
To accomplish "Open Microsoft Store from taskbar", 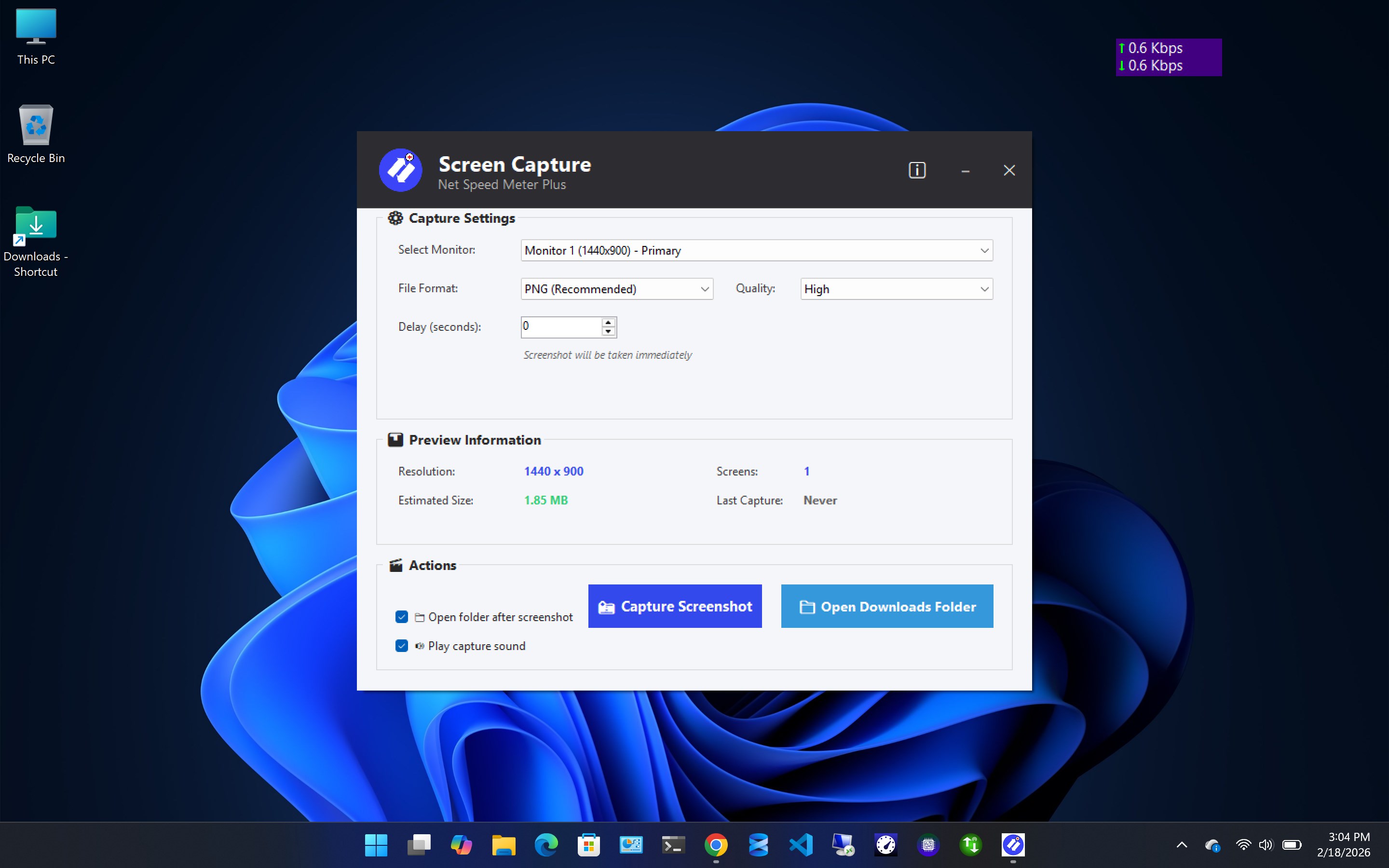I will point(589,845).
